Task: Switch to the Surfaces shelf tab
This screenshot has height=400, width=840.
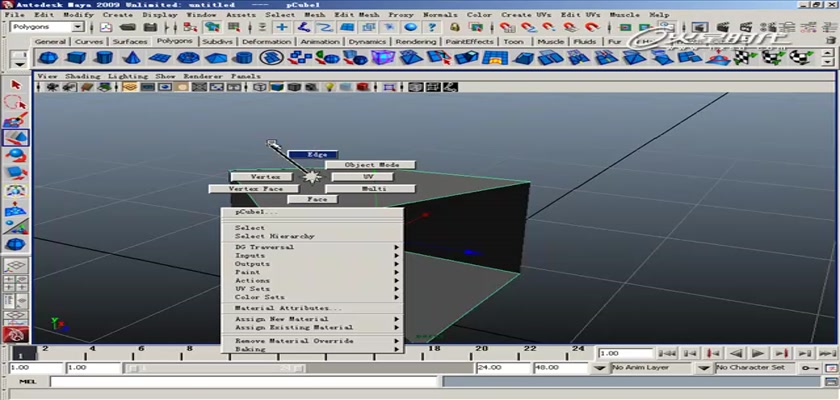Action: coord(132,42)
